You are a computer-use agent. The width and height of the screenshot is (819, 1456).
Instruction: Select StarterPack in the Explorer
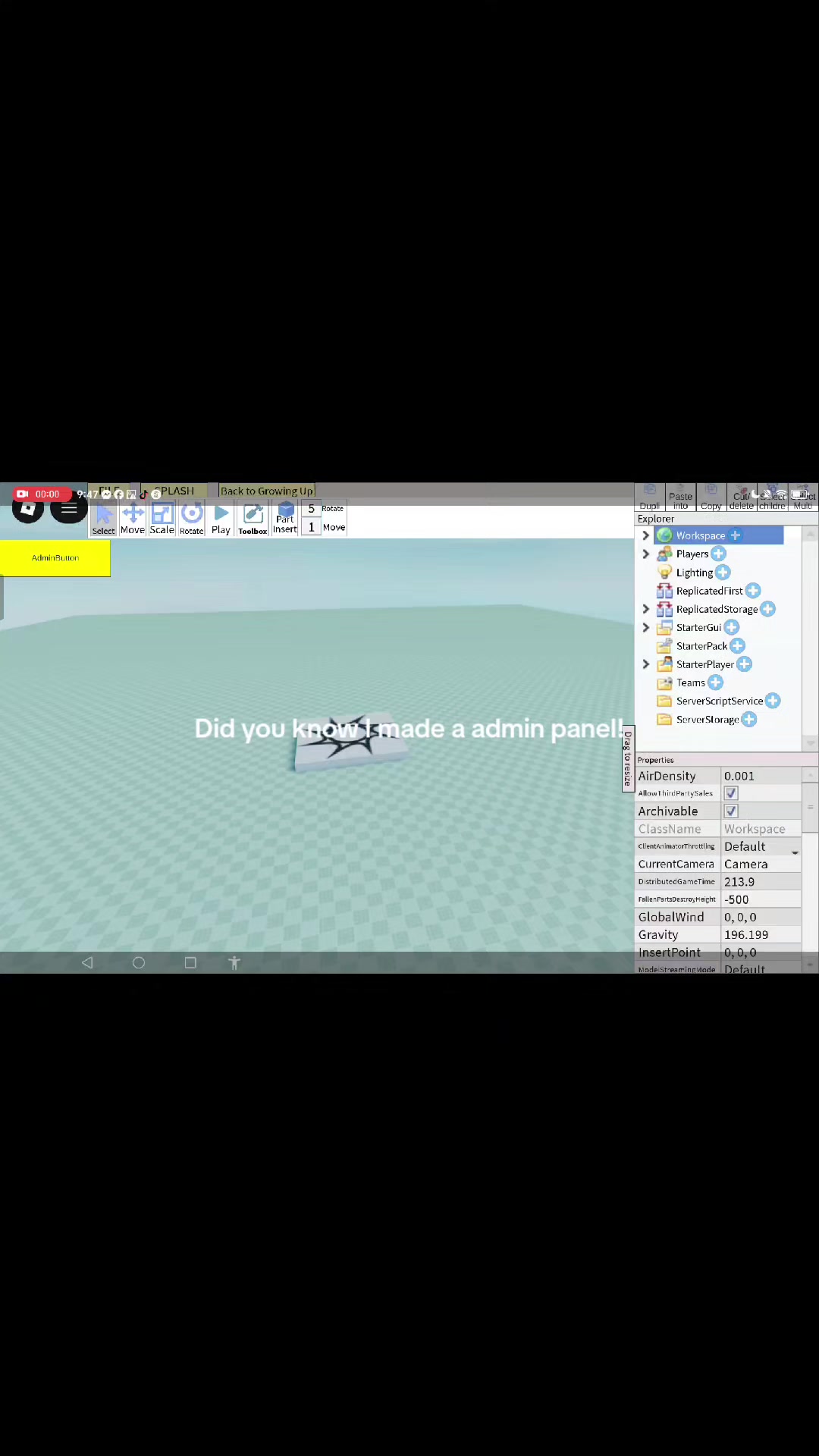coord(701,646)
